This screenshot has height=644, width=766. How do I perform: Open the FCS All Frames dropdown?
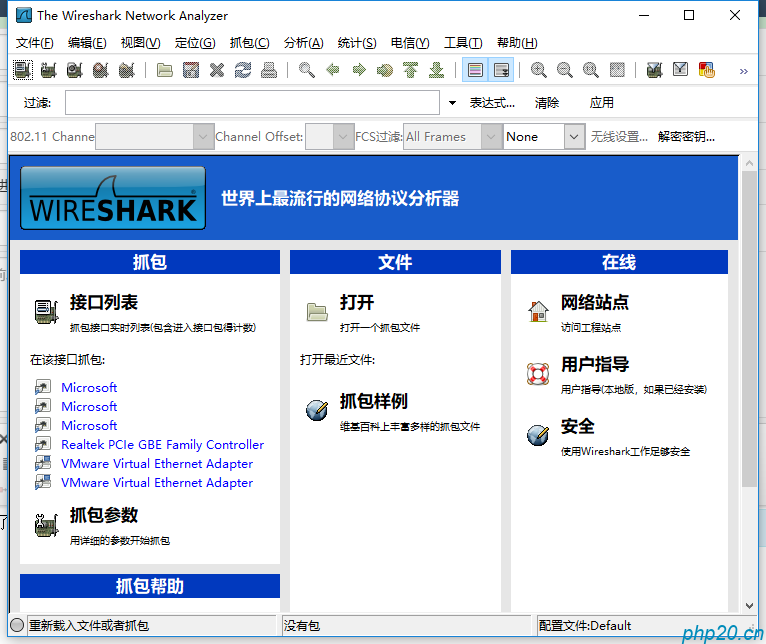[453, 137]
